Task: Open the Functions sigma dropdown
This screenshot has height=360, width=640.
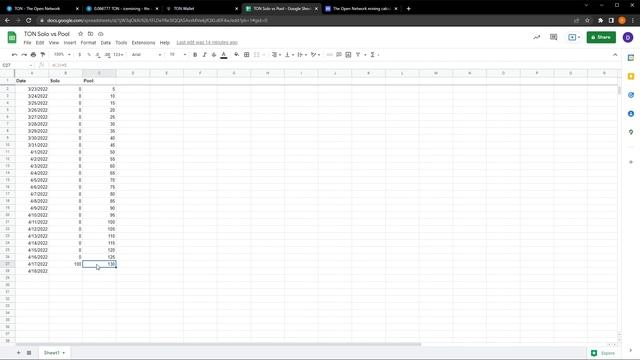Action: point(374,55)
